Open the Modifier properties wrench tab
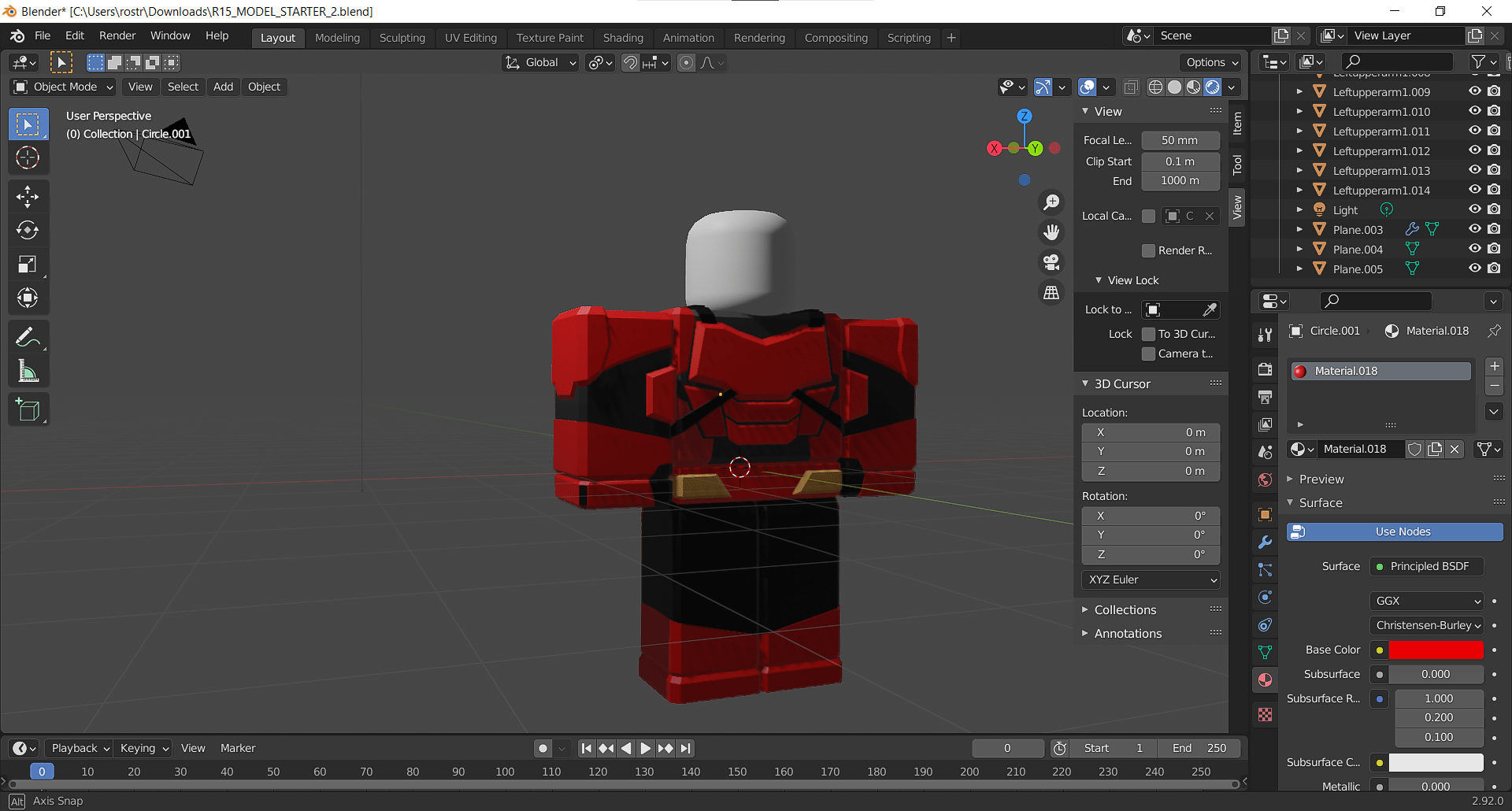This screenshot has width=1512, height=811. (1265, 542)
